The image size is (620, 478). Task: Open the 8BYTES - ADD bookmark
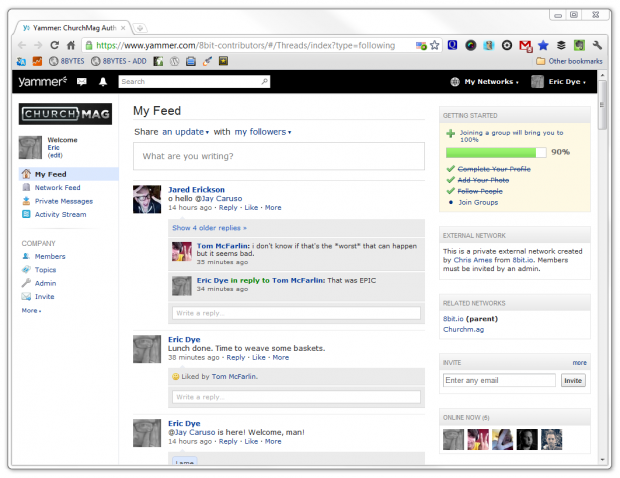pos(119,61)
